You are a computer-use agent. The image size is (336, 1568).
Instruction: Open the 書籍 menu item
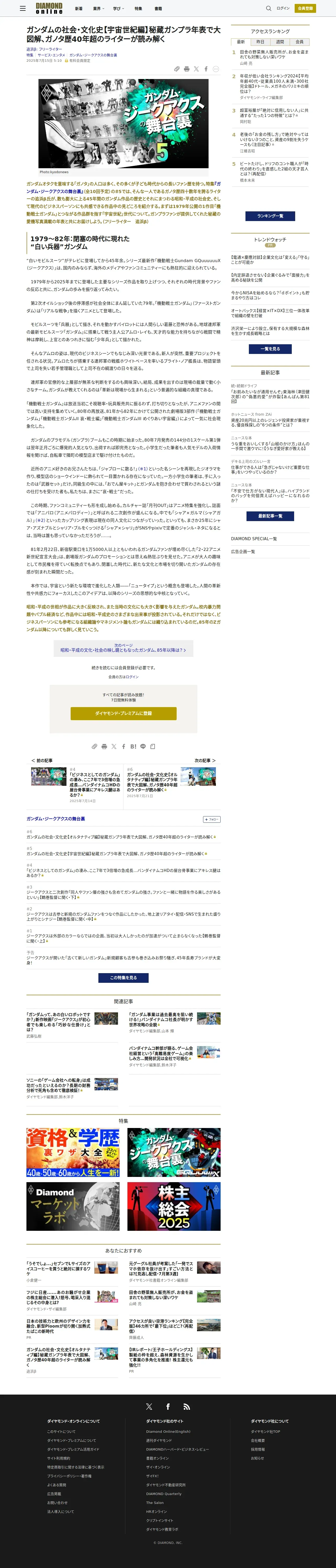point(158,9)
